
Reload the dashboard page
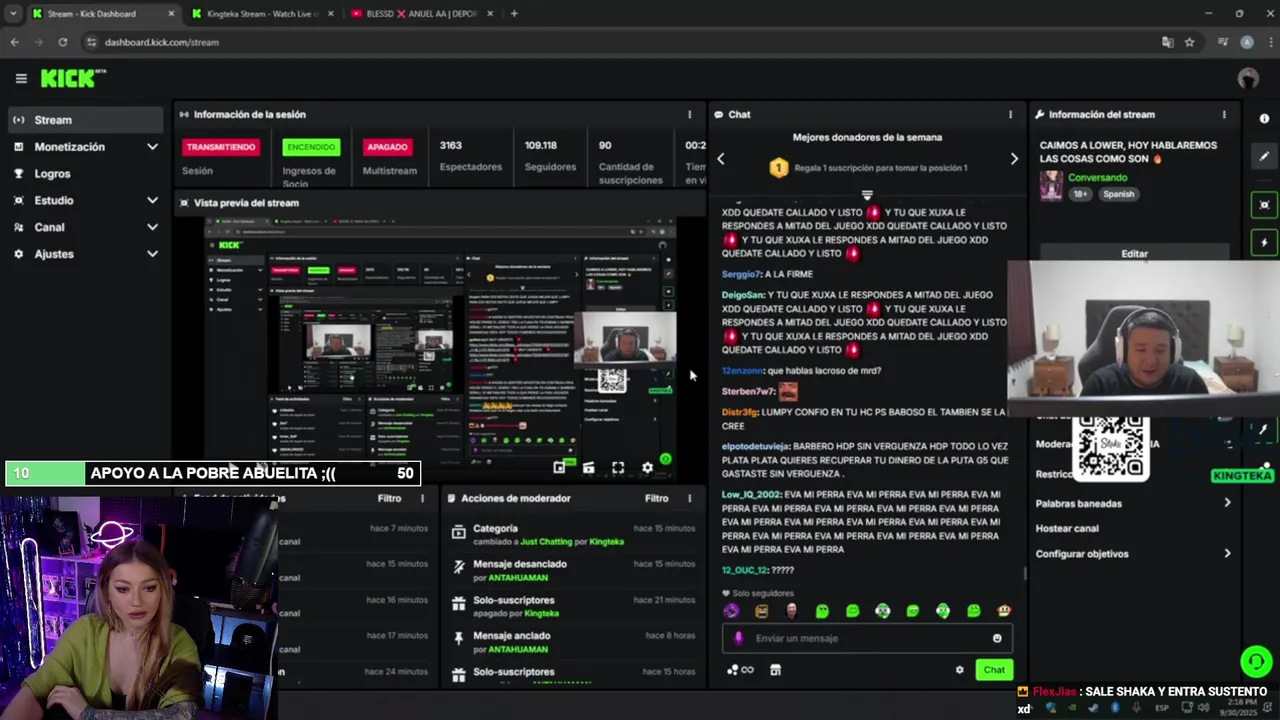pyautogui.click(x=63, y=42)
